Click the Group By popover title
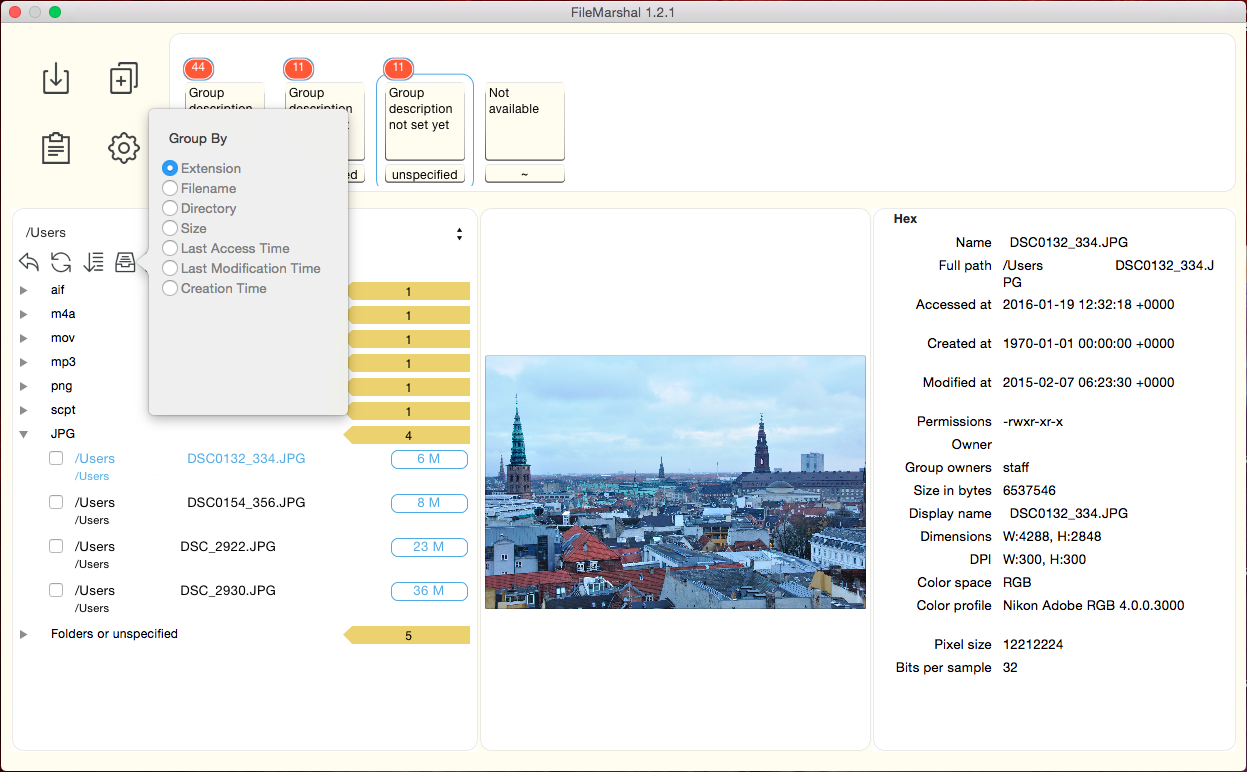 click(x=198, y=139)
